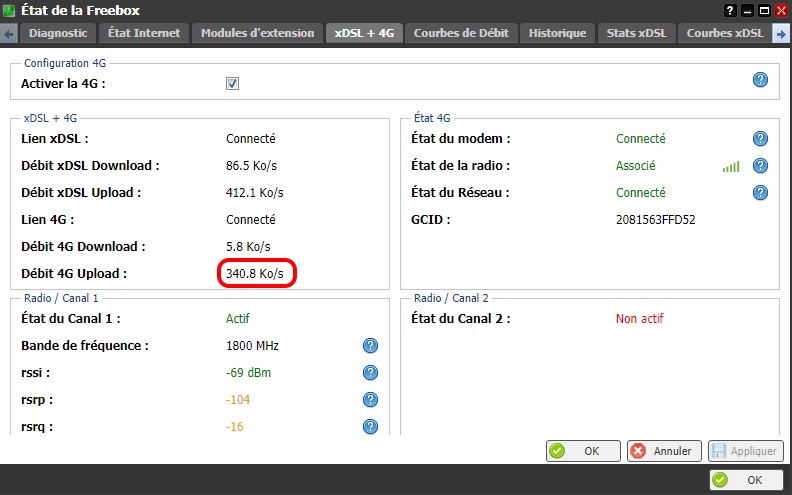
Task: Click the 4G signal strength bars icon
Action: tap(731, 167)
